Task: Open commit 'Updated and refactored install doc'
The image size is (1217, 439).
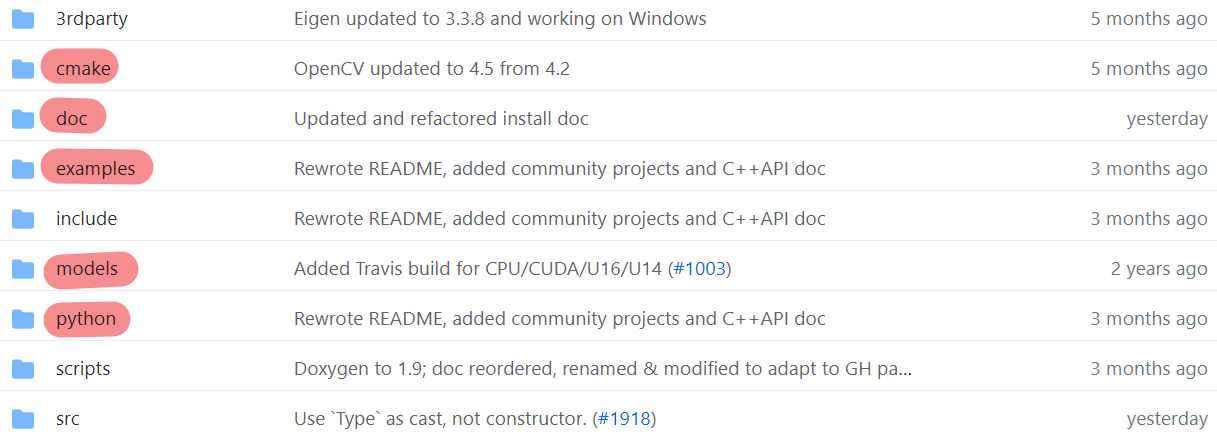Action: click(x=441, y=119)
